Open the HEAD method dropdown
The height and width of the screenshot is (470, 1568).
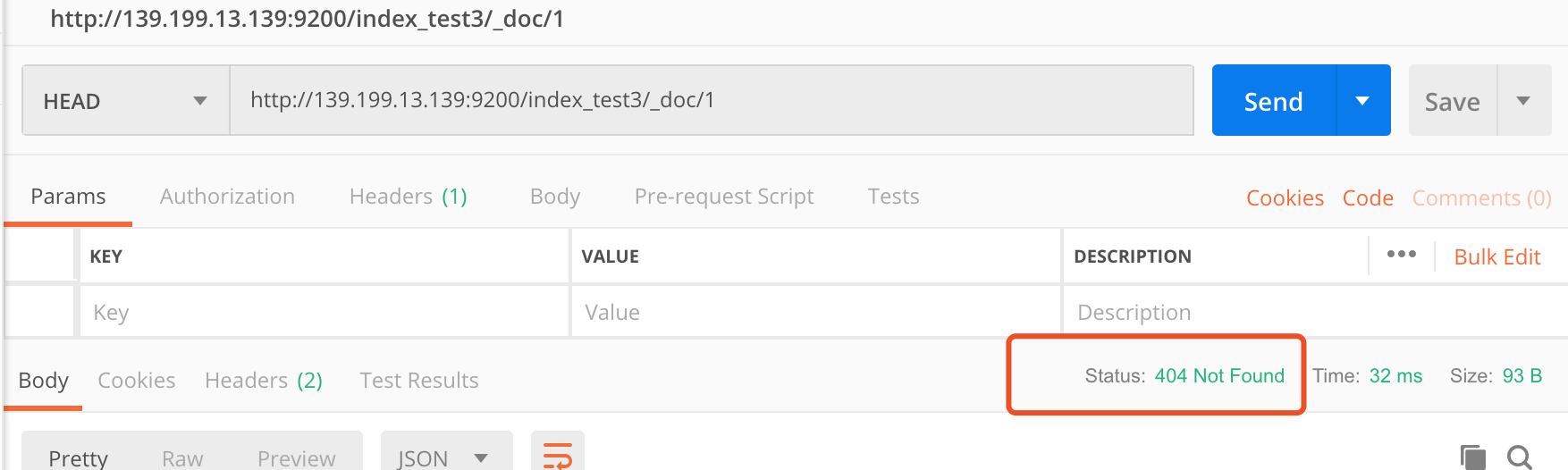tap(126, 101)
